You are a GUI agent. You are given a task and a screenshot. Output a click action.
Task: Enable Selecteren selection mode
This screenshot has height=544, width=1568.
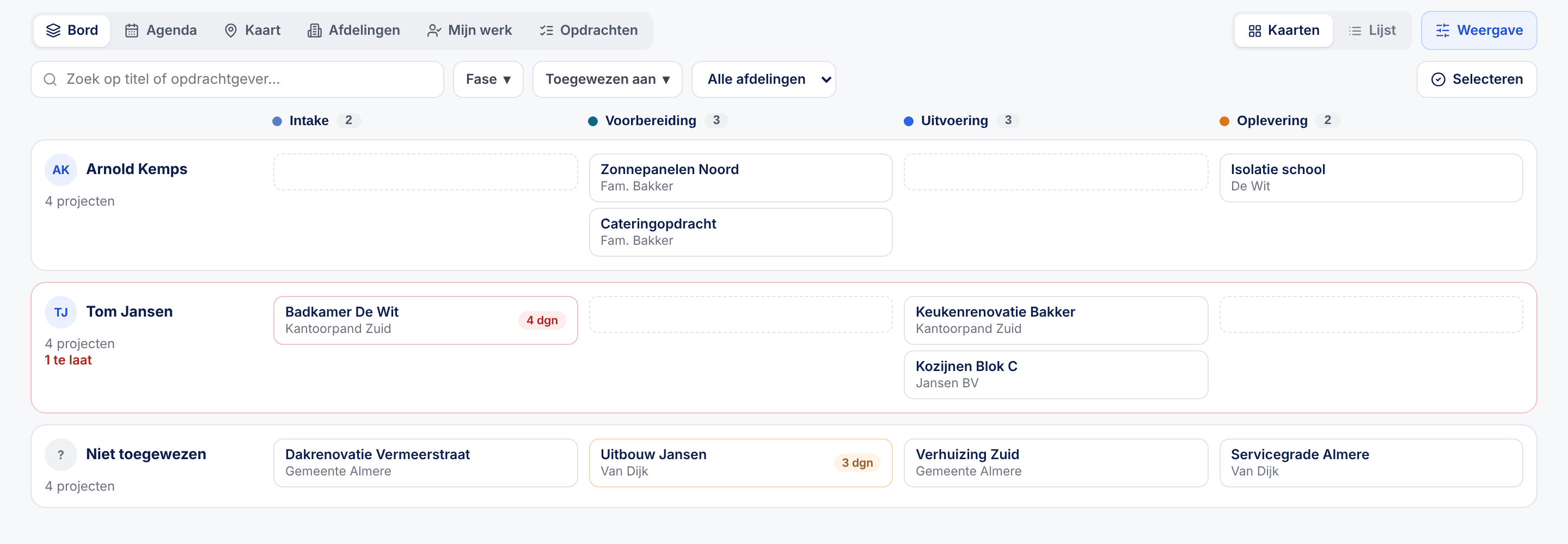click(x=1476, y=79)
